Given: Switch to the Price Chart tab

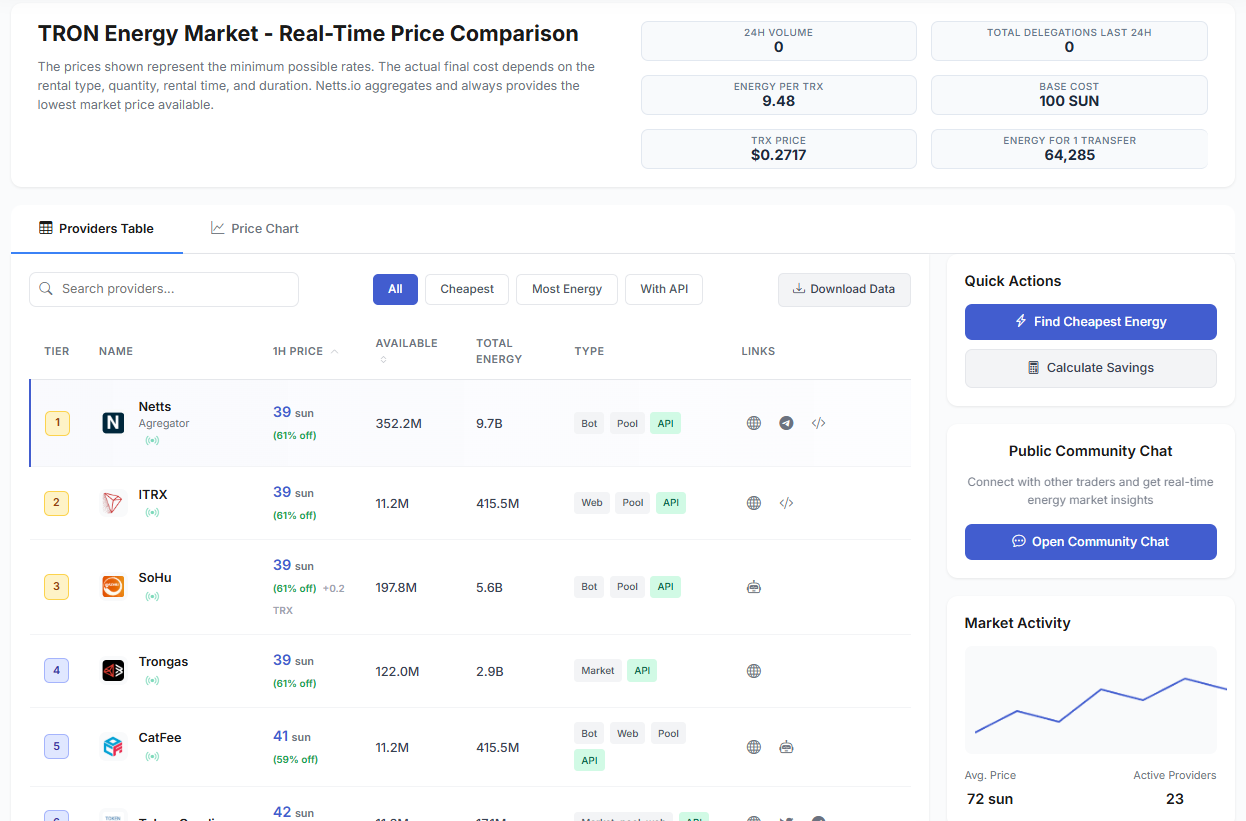Looking at the screenshot, I should [x=255, y=228].
